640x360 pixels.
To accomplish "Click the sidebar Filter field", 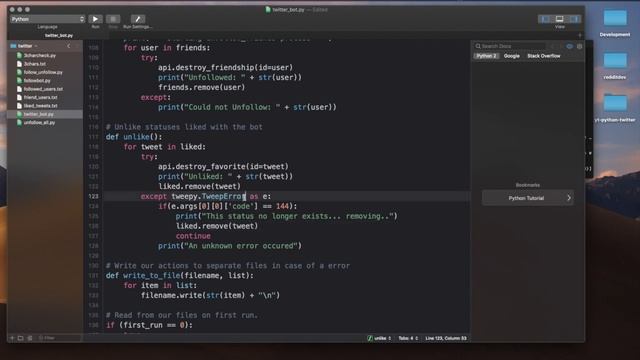I will (59, 338).
